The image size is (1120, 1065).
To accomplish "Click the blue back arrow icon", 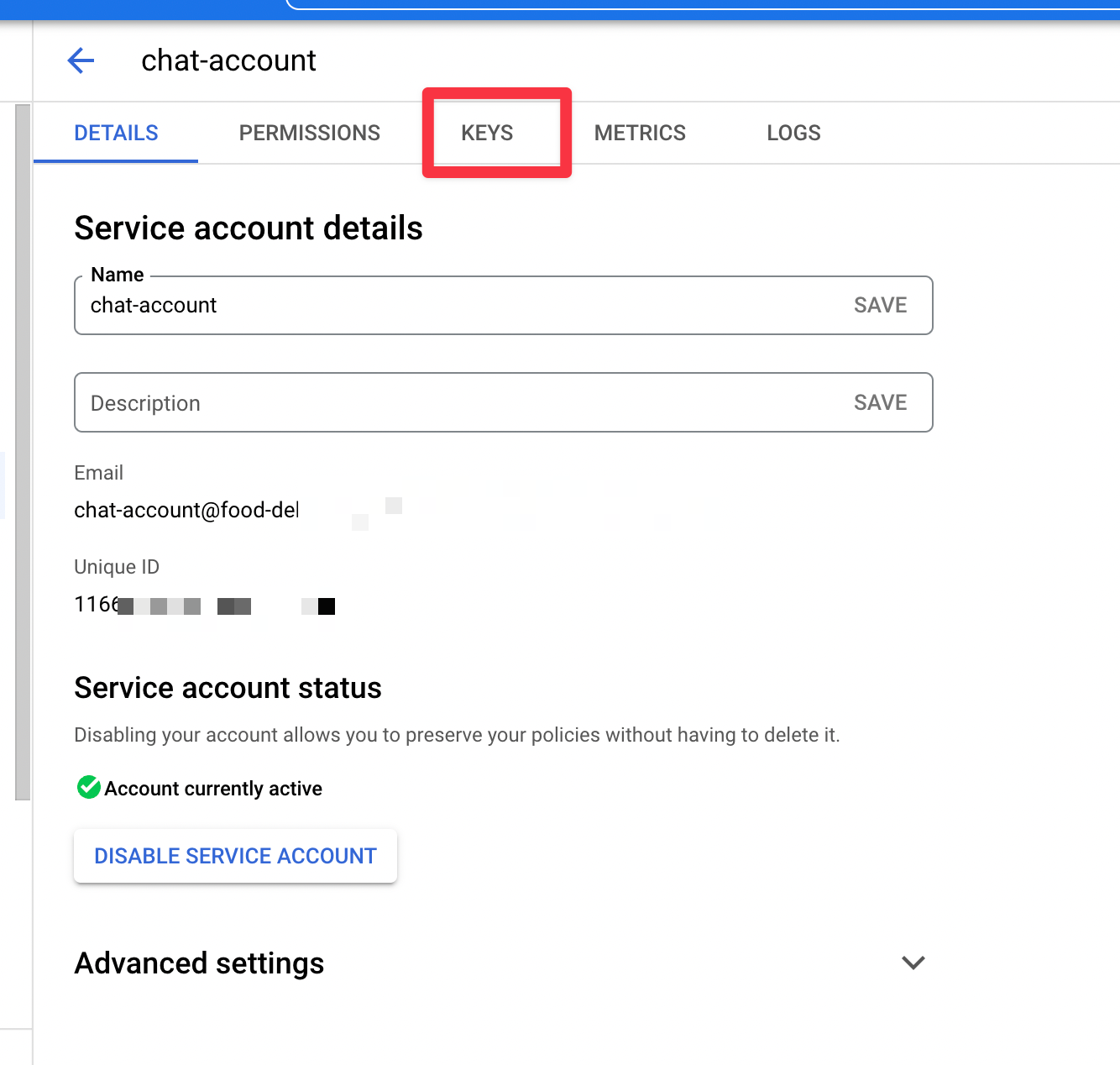I will (x=81, y=60).
